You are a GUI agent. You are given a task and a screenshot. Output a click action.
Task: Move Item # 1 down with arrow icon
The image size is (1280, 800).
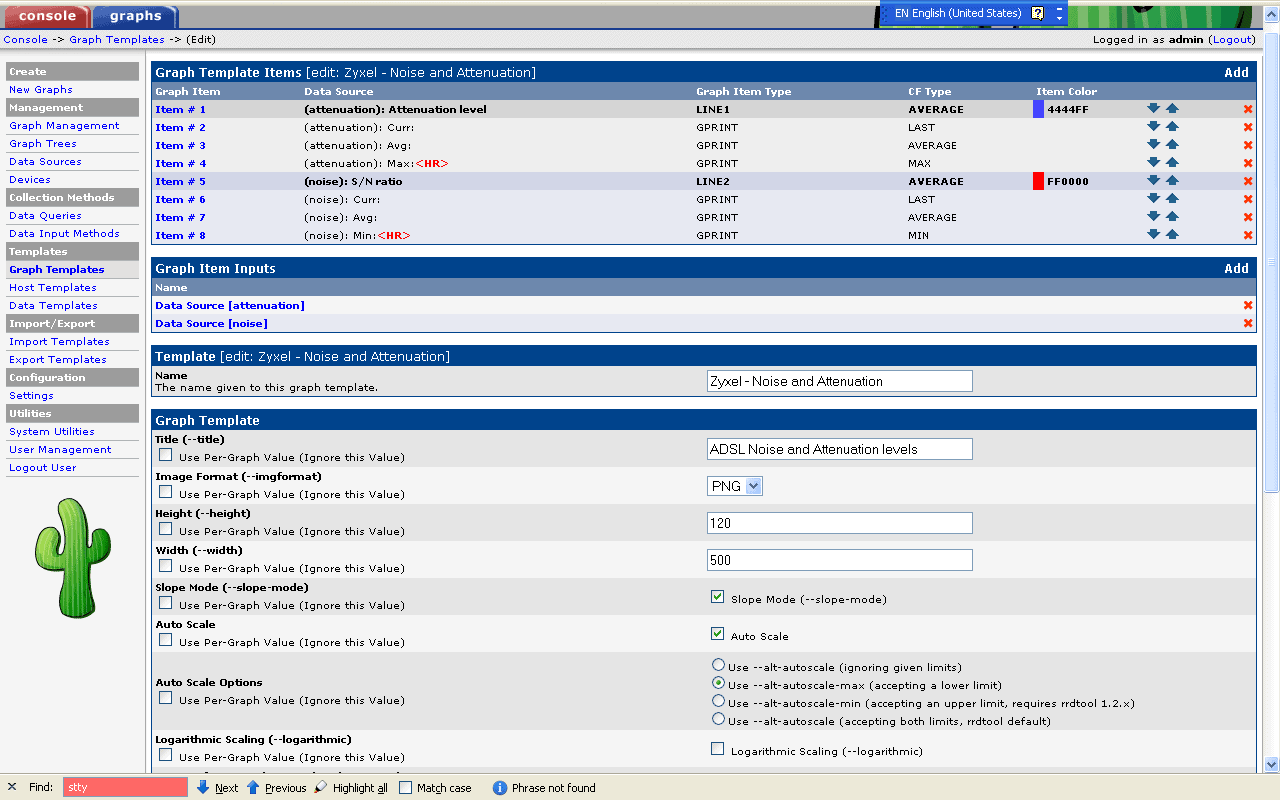pos(1153,109)
